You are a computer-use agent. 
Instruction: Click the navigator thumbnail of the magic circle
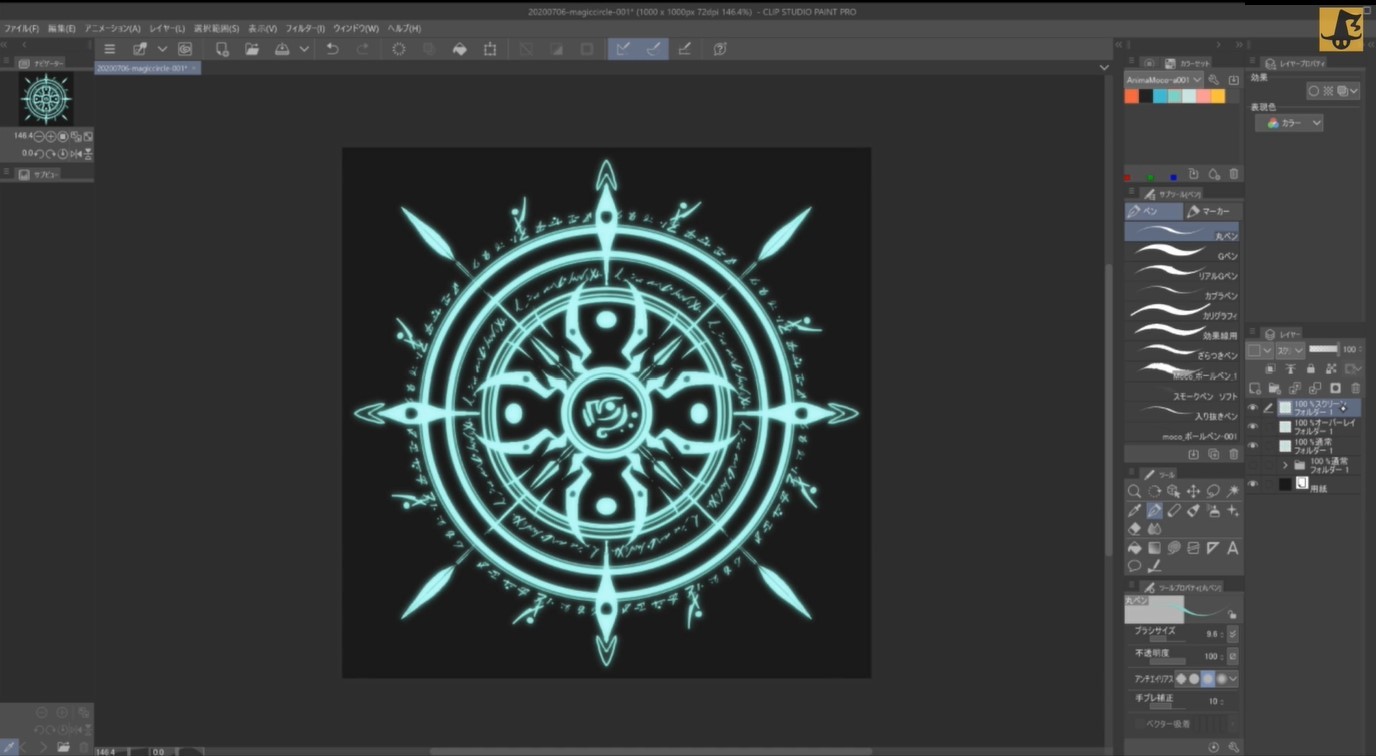45,98
